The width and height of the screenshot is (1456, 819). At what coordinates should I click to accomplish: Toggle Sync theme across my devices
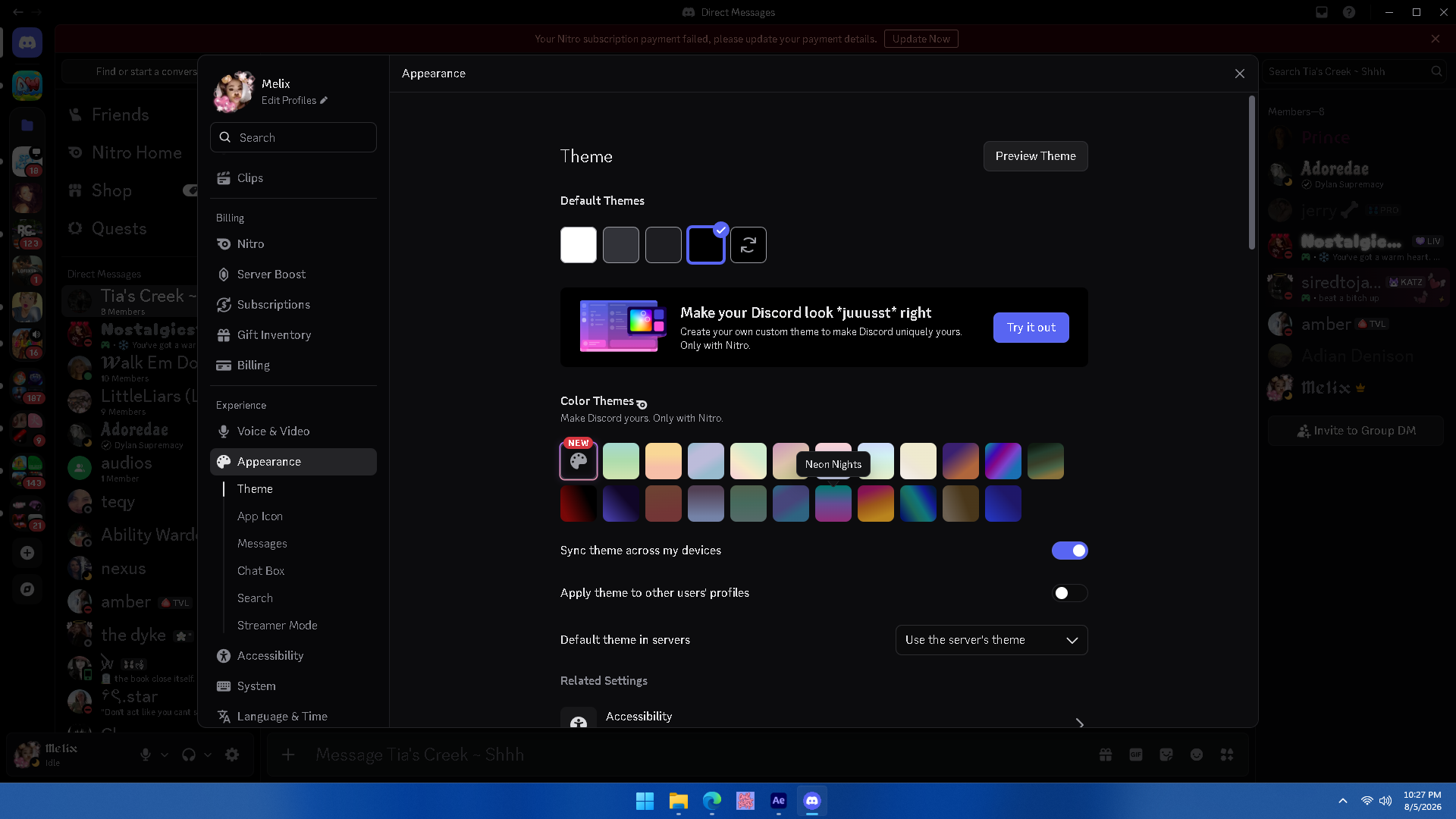[1069, 551]
